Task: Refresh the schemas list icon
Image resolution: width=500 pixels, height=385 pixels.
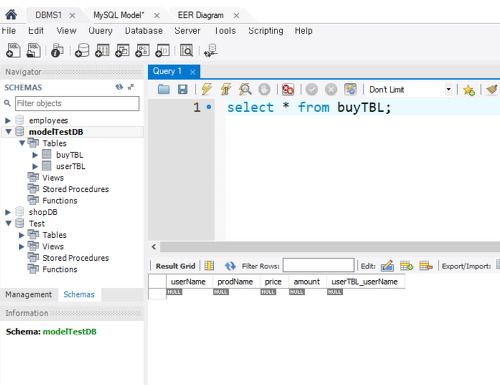Action: (119, 87)
